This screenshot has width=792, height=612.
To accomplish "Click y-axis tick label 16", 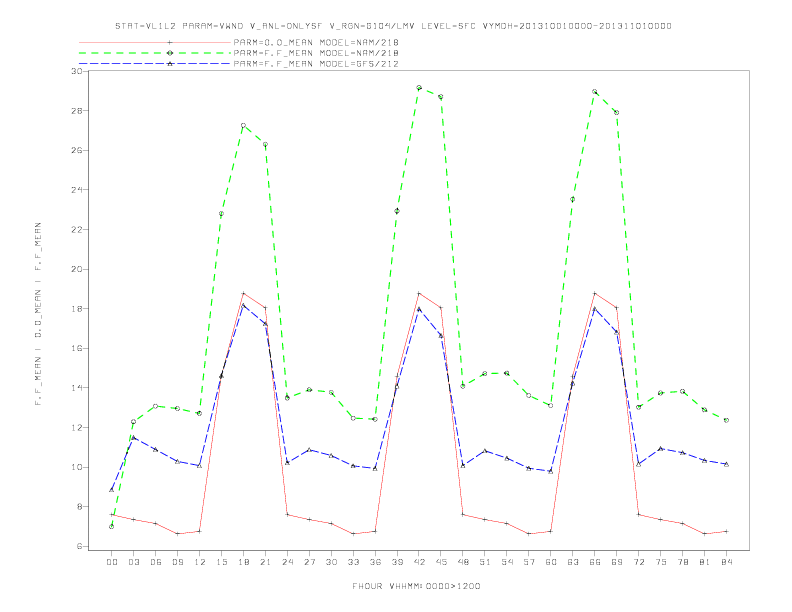I will pyautogui.click(x=77, y=348).
